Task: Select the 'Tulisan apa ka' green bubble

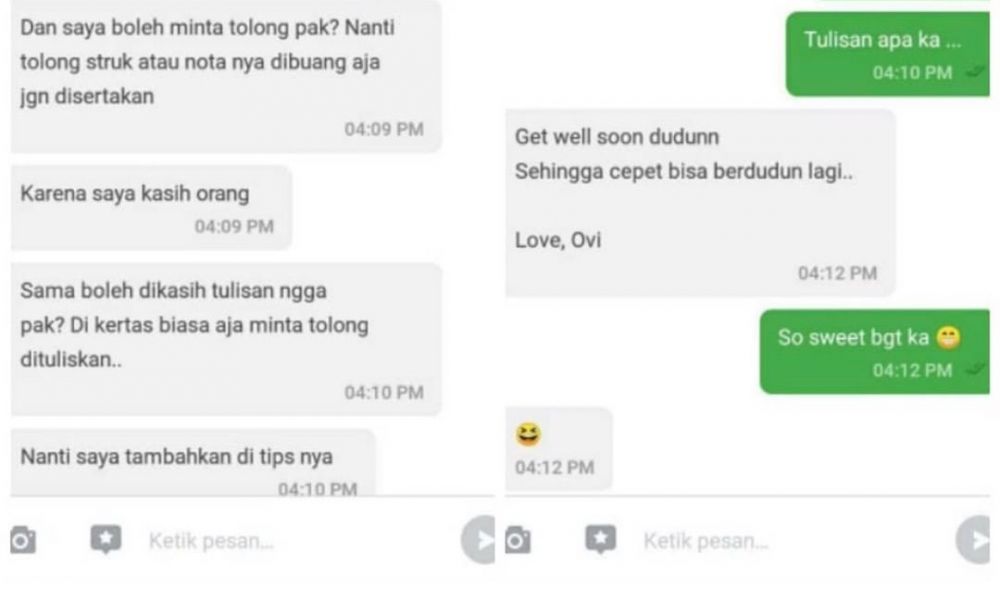Action: point(888,54)
